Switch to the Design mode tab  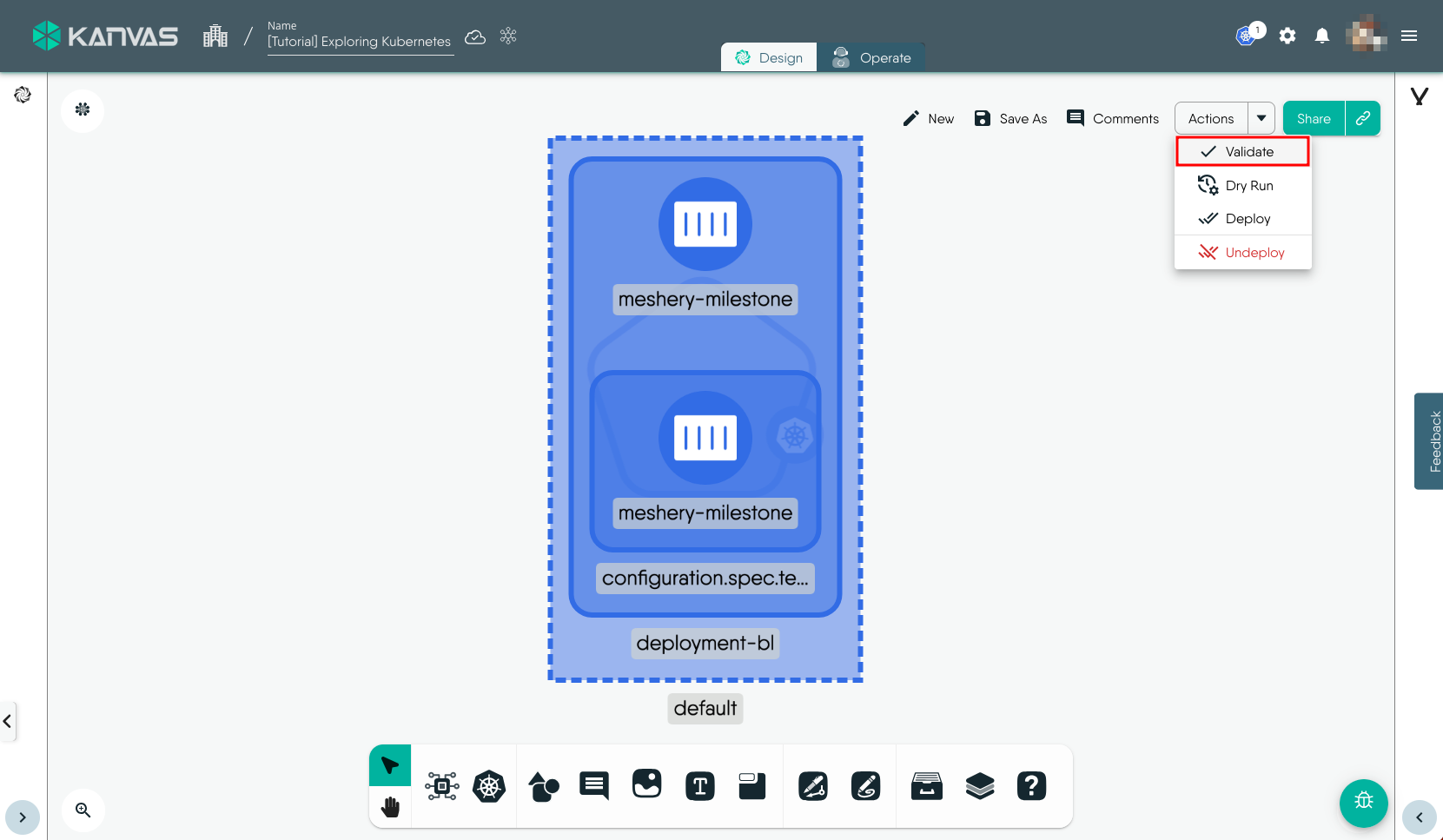[x=769, y=57]
